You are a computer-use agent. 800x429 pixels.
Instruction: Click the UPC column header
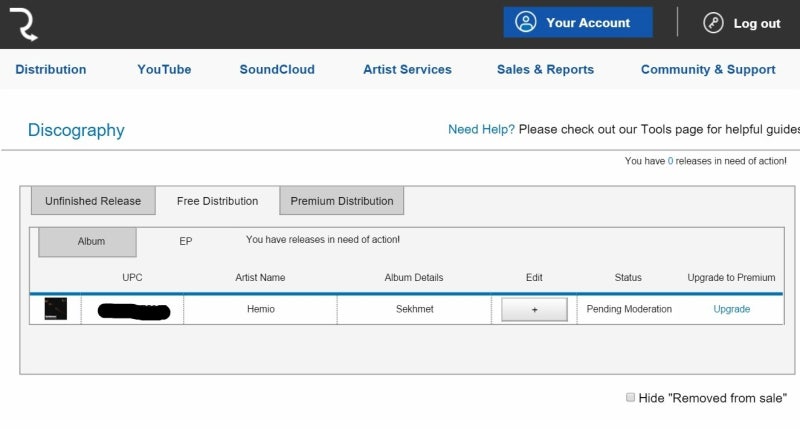(132, 277)
